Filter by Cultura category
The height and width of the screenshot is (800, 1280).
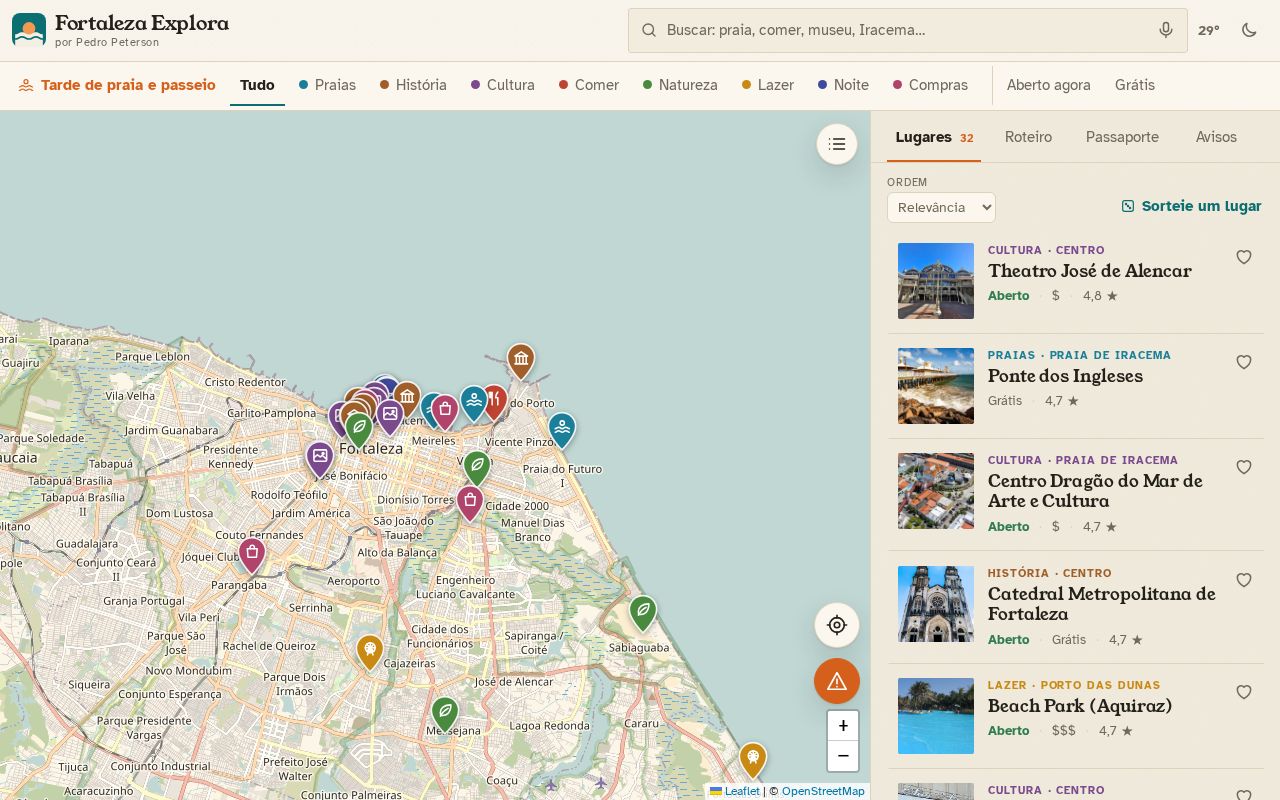[x=503, y=85]
